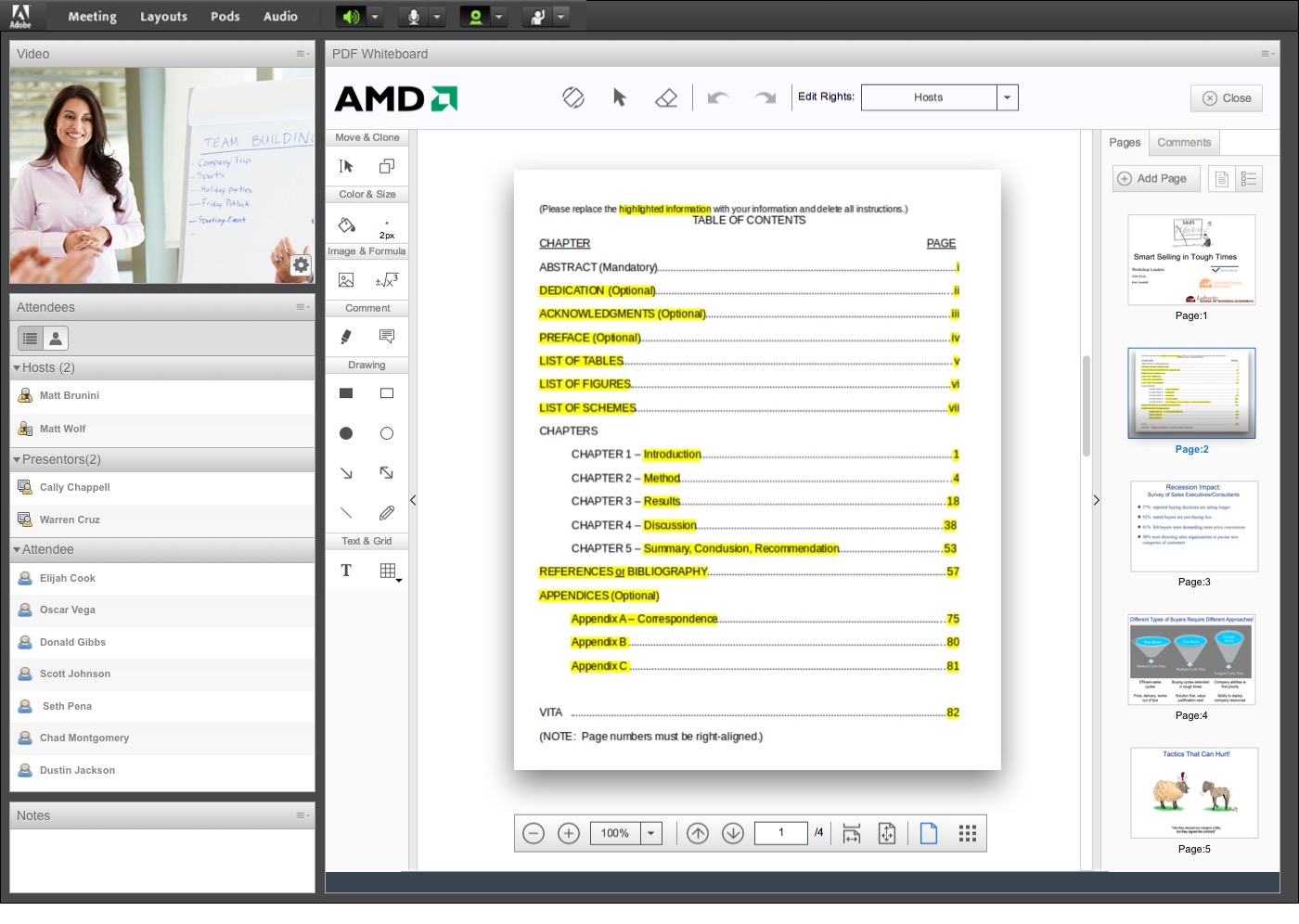Select the formula insertion tool
The height and width of the screenshot is (924, 1299).
click(x=387, y=280)
